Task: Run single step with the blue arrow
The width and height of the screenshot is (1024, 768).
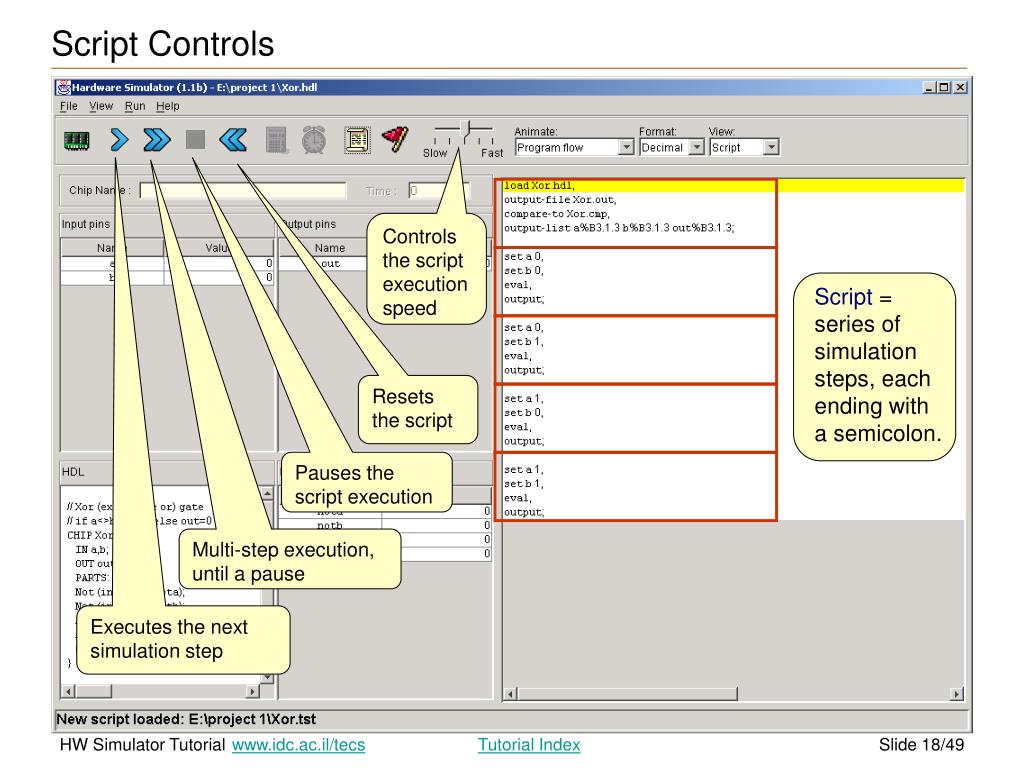Action: (x=119, y=140)
